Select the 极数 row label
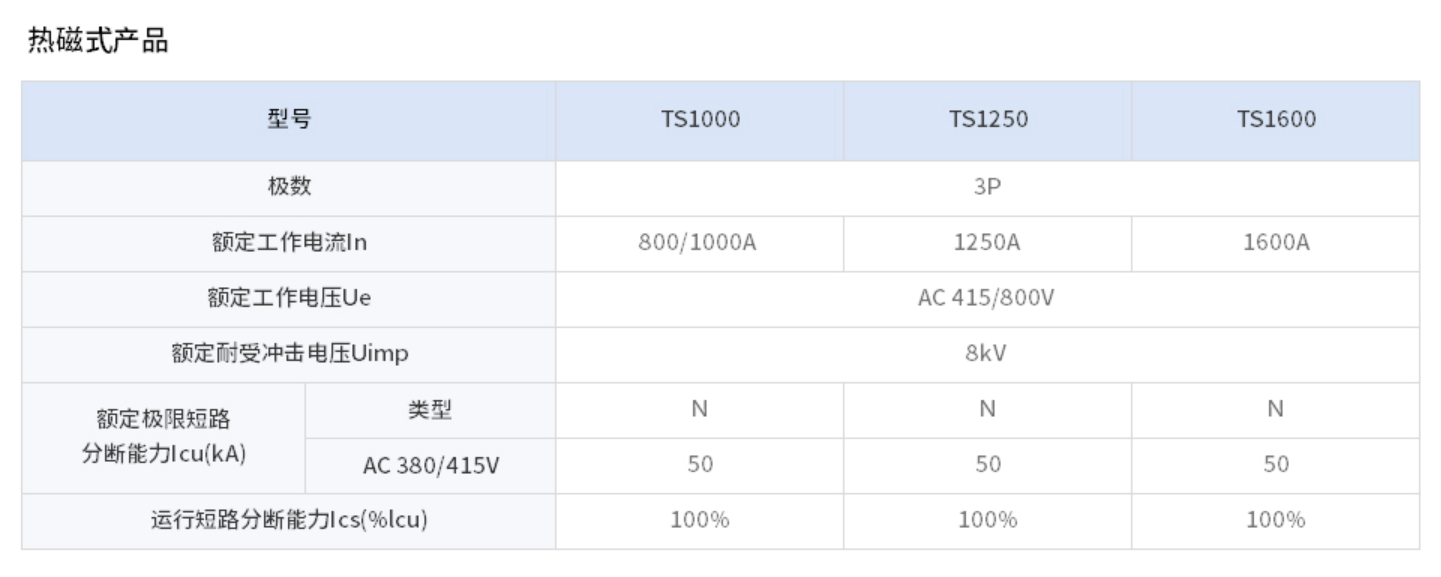The width and height of the screenshot is (1441, 577). tap(289, 187)
